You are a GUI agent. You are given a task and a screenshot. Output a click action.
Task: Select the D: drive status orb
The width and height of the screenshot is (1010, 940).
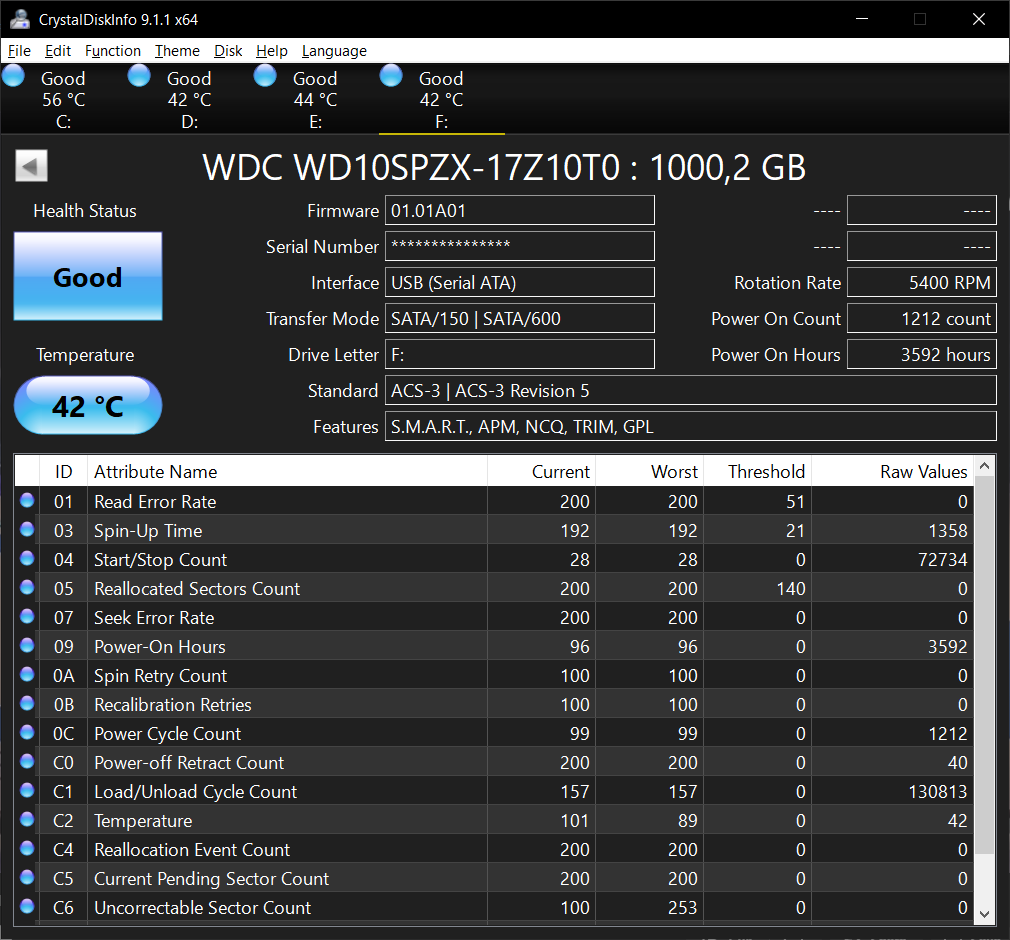pyautogui.click(x=139, y=76)
